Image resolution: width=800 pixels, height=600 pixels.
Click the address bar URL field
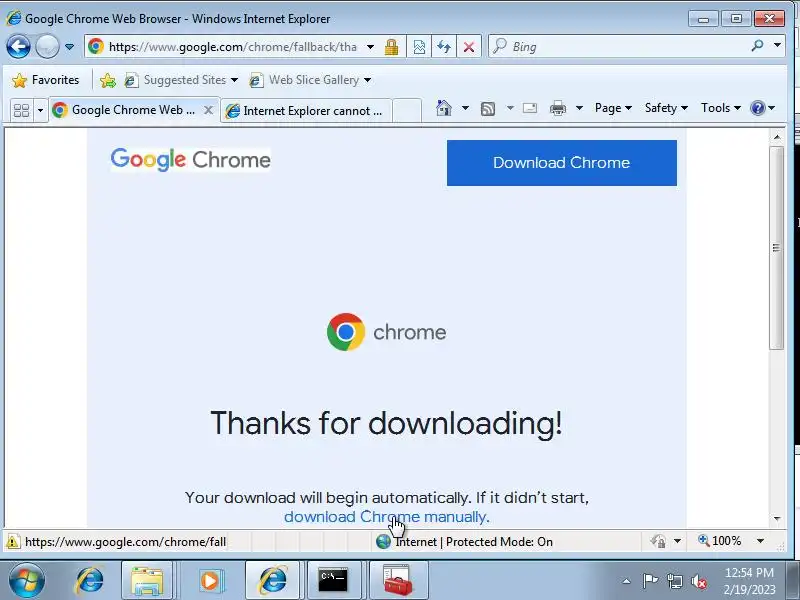(x=233, y=47)
